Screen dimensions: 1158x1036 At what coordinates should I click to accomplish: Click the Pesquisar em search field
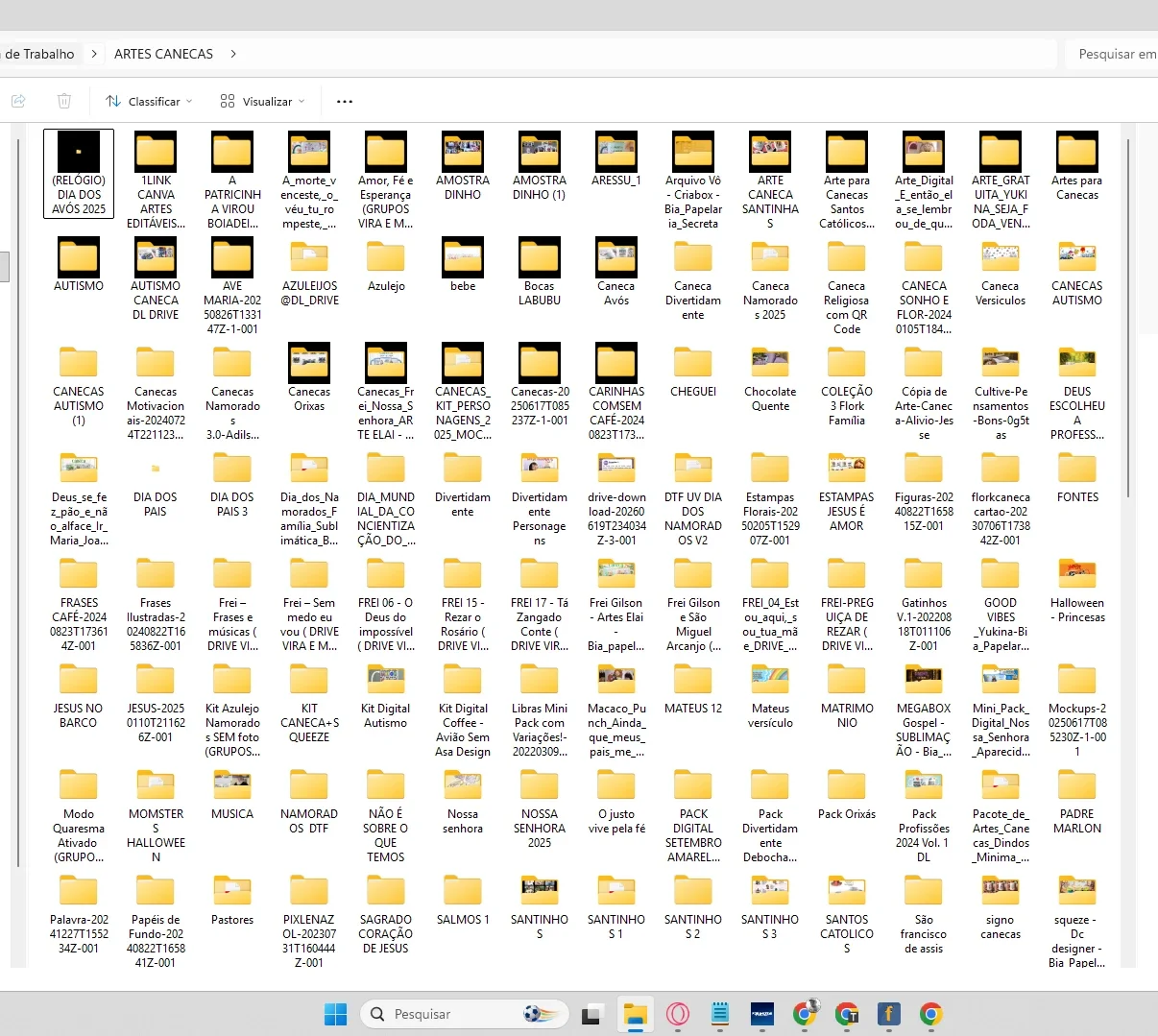tap(1112, 54)
